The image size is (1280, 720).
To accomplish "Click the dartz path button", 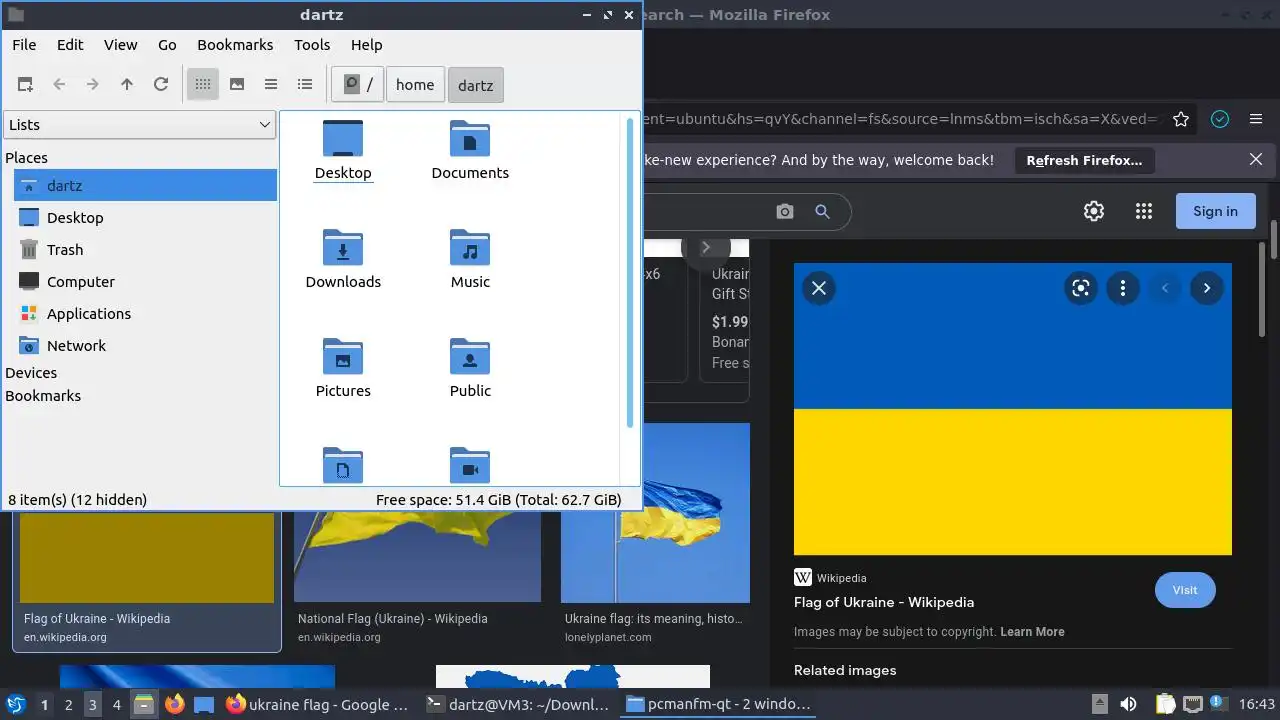I will pos(476,85).
